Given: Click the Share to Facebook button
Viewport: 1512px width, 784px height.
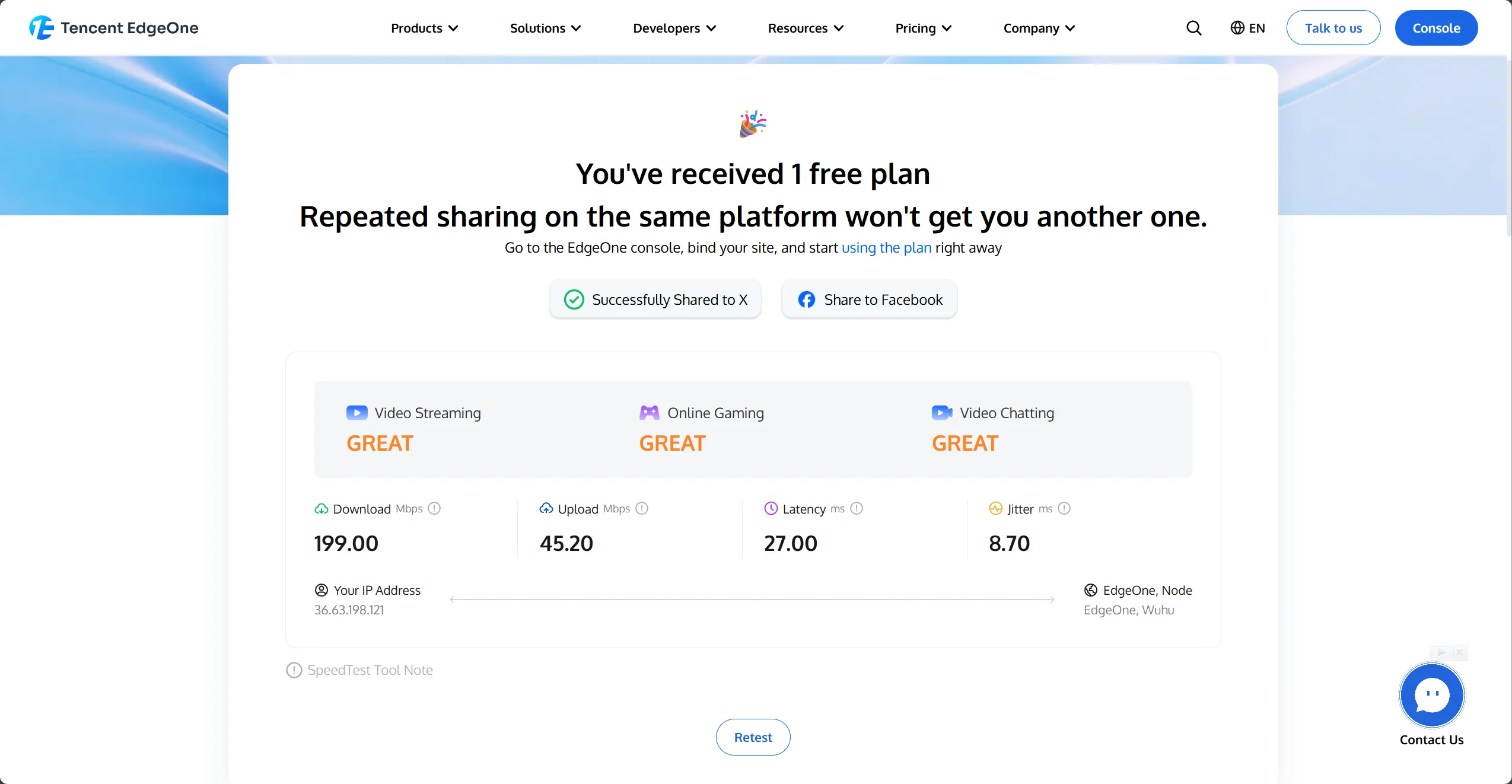Looking at the screenshot, I should point(869,299).
